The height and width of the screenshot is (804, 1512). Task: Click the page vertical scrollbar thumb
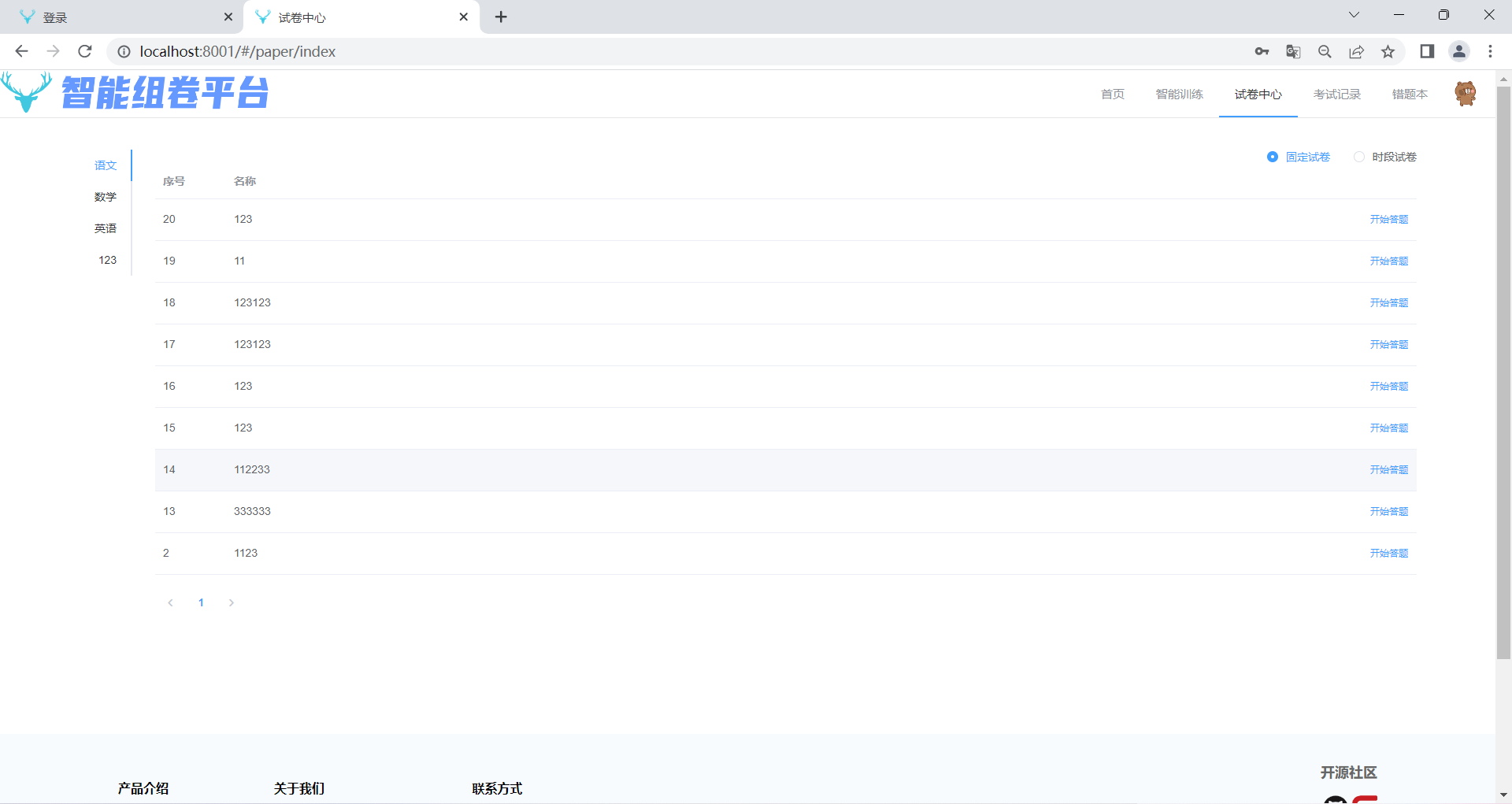(1503, 372)
